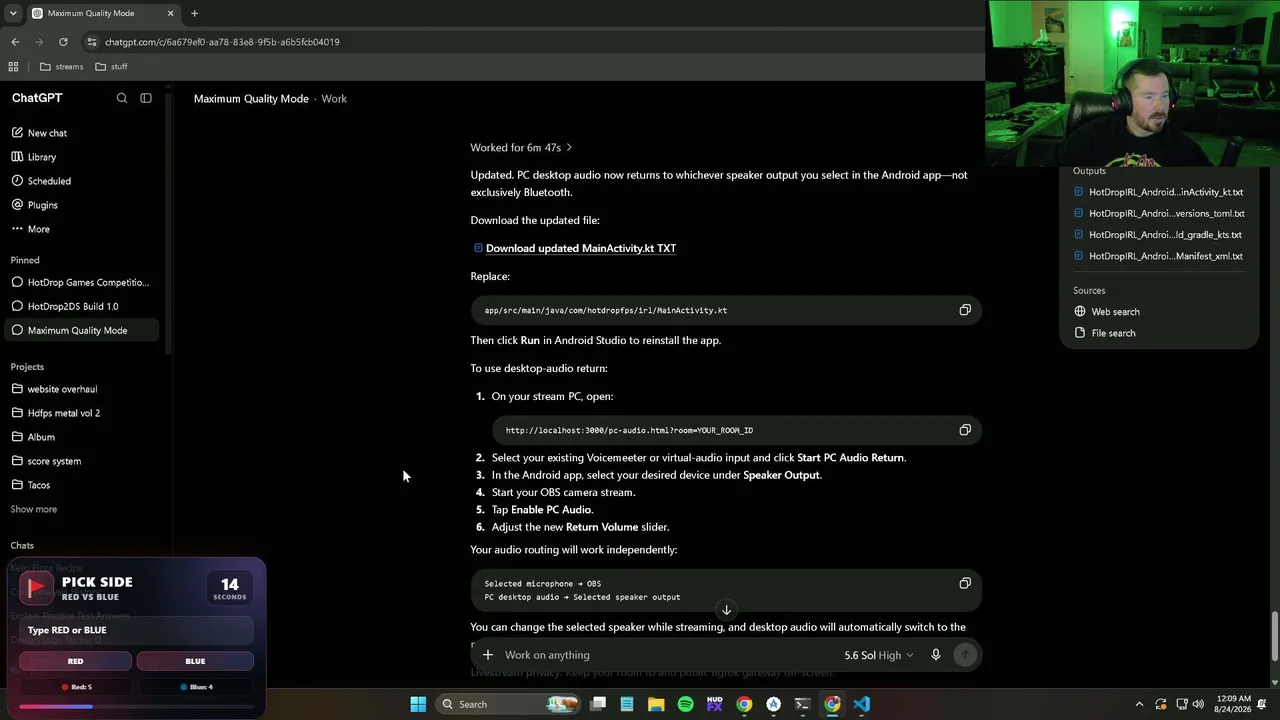
Task: Open the Work project breadcrumb
Action: pos(334,99)
